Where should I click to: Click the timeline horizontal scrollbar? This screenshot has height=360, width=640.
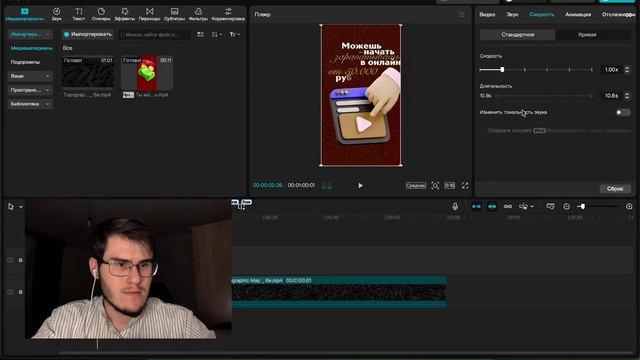point(346,353)
